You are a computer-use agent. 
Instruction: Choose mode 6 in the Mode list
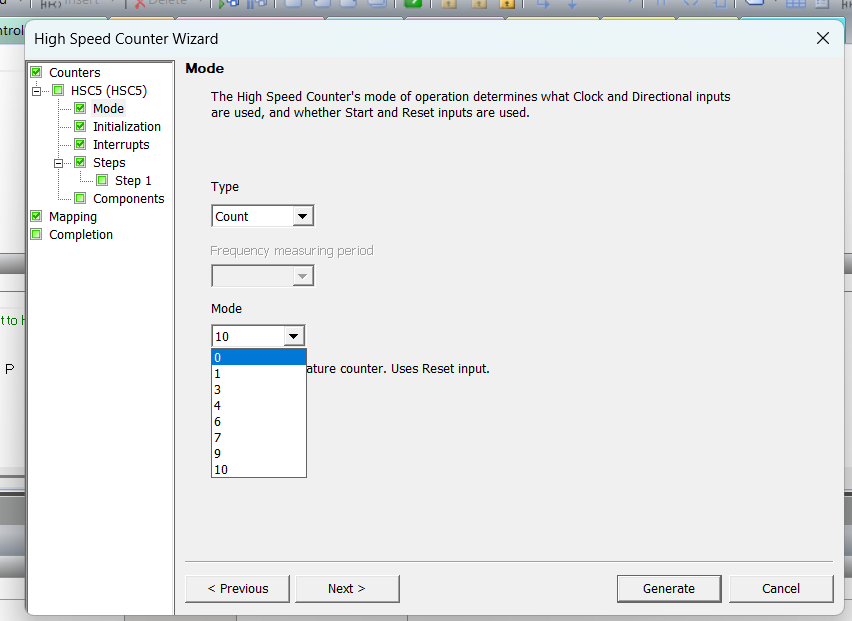(x=258, y=421)
